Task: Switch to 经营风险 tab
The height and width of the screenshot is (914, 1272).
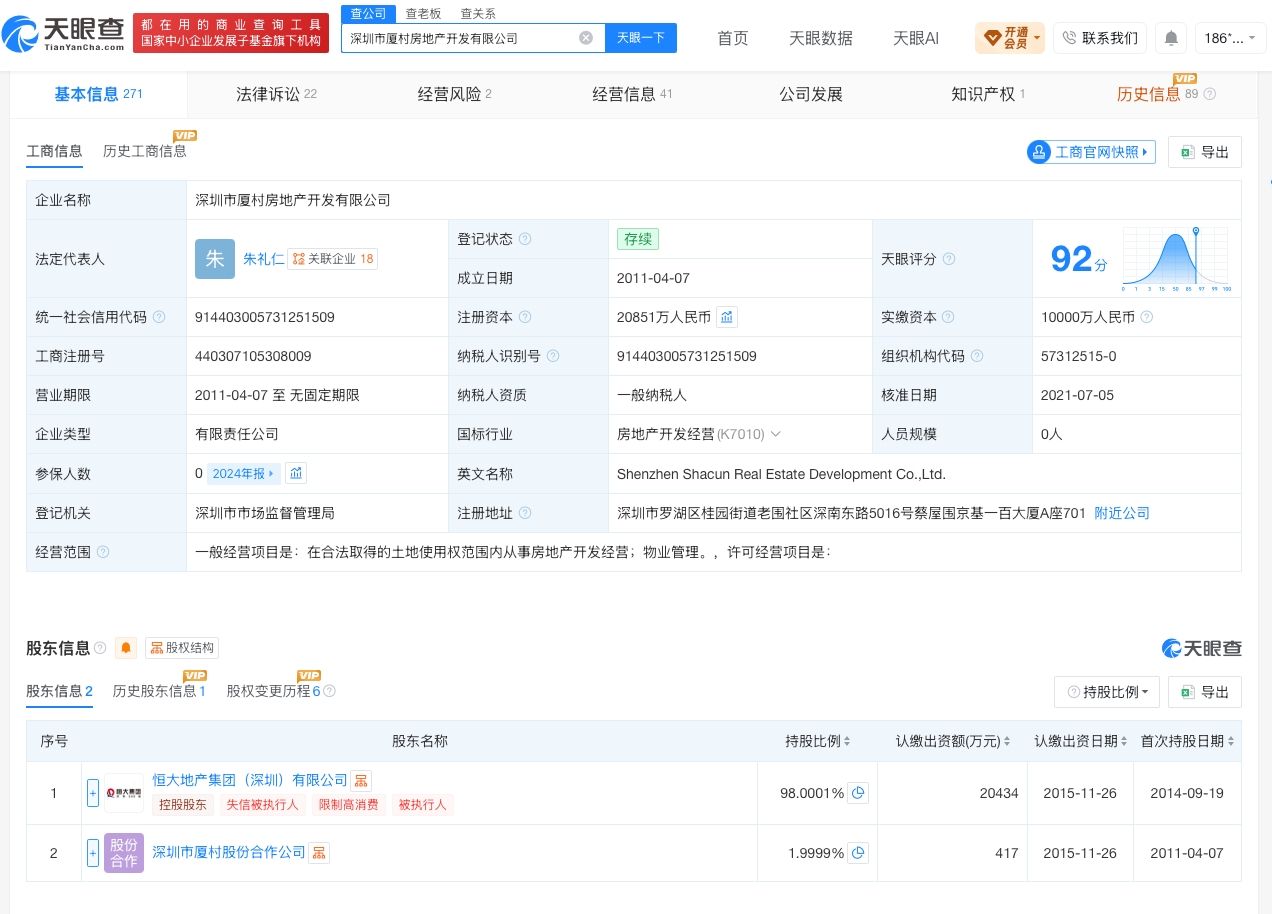Action: pos(454,94)
